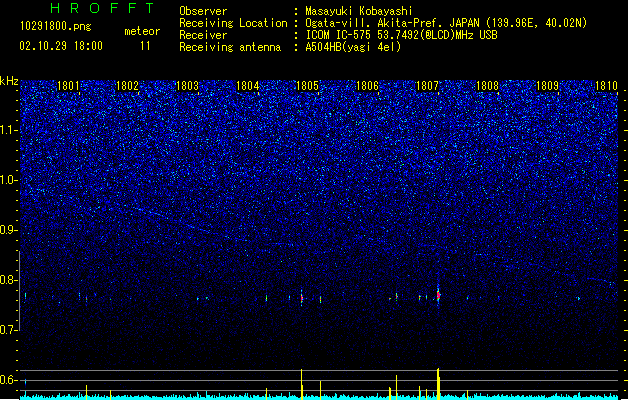Click the 0.6 kHz axis label
The image size is (629, 400).
(x=8, y=380)
